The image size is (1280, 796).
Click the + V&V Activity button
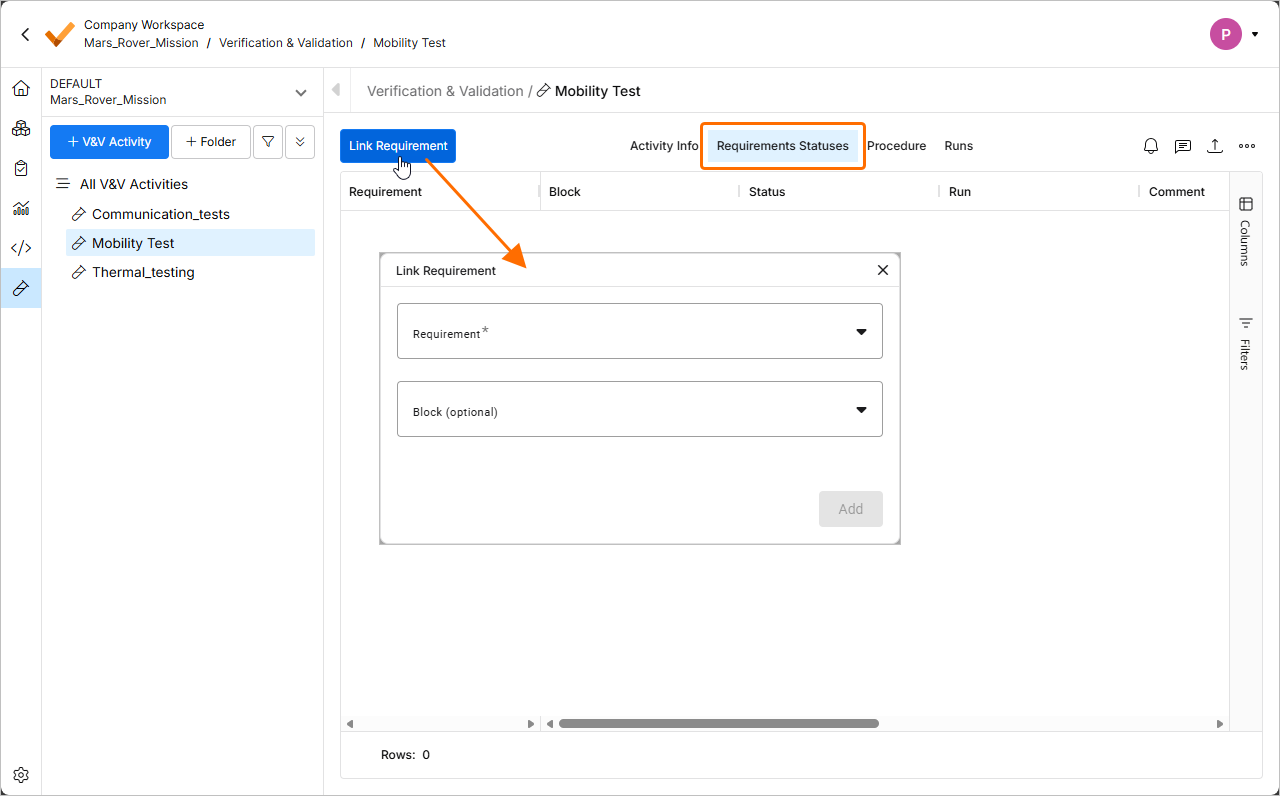(109, 142)
